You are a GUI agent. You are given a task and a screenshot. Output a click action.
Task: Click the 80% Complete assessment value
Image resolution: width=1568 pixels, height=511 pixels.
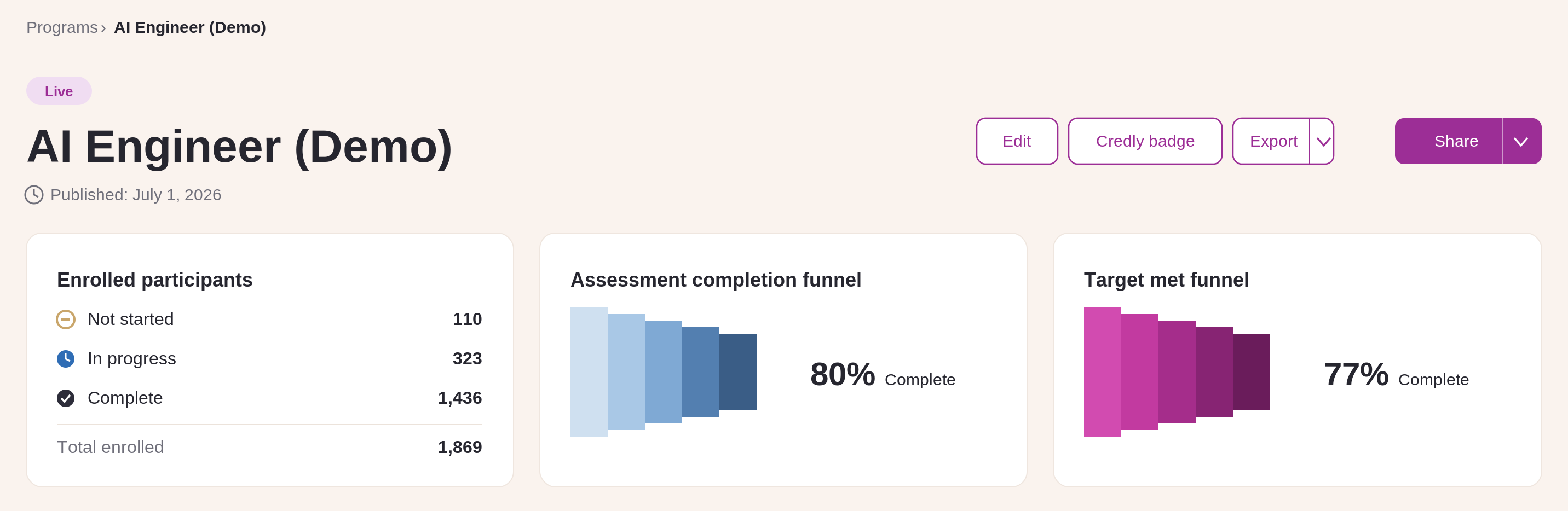(x=883, y=374)
